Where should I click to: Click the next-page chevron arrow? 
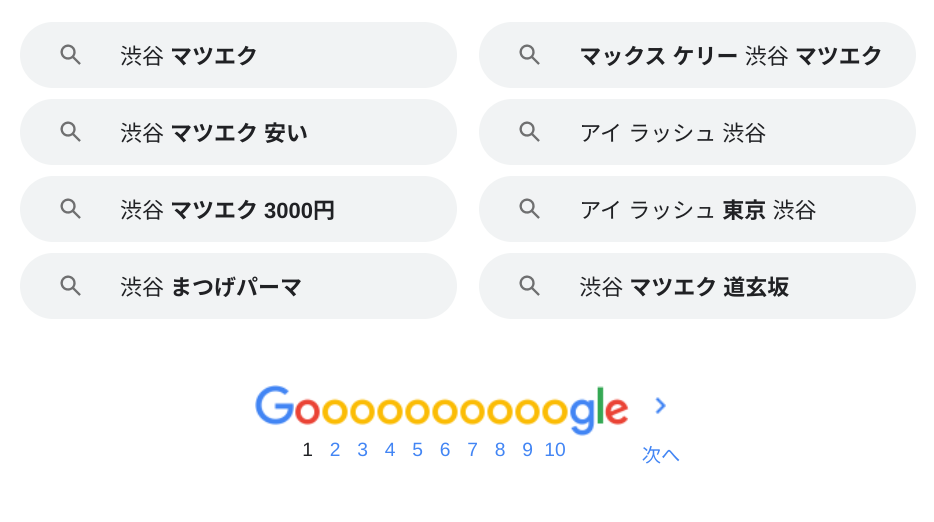tap(660, 406)
